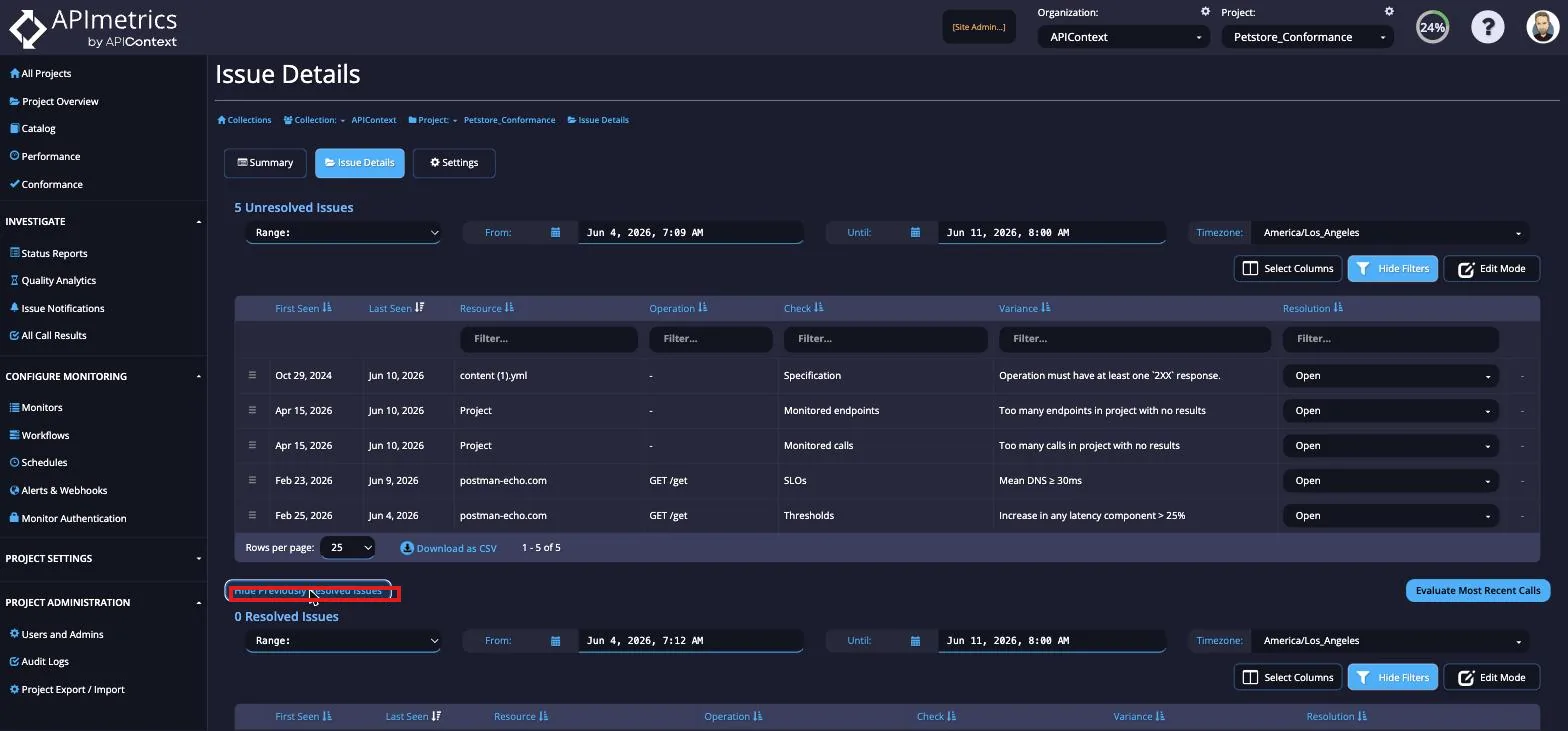The height and width of the screenshot is (731, 1568).
Task: Collapse the INVESTIGATE section
Action: pyautogui.click(x=103, y=221)
